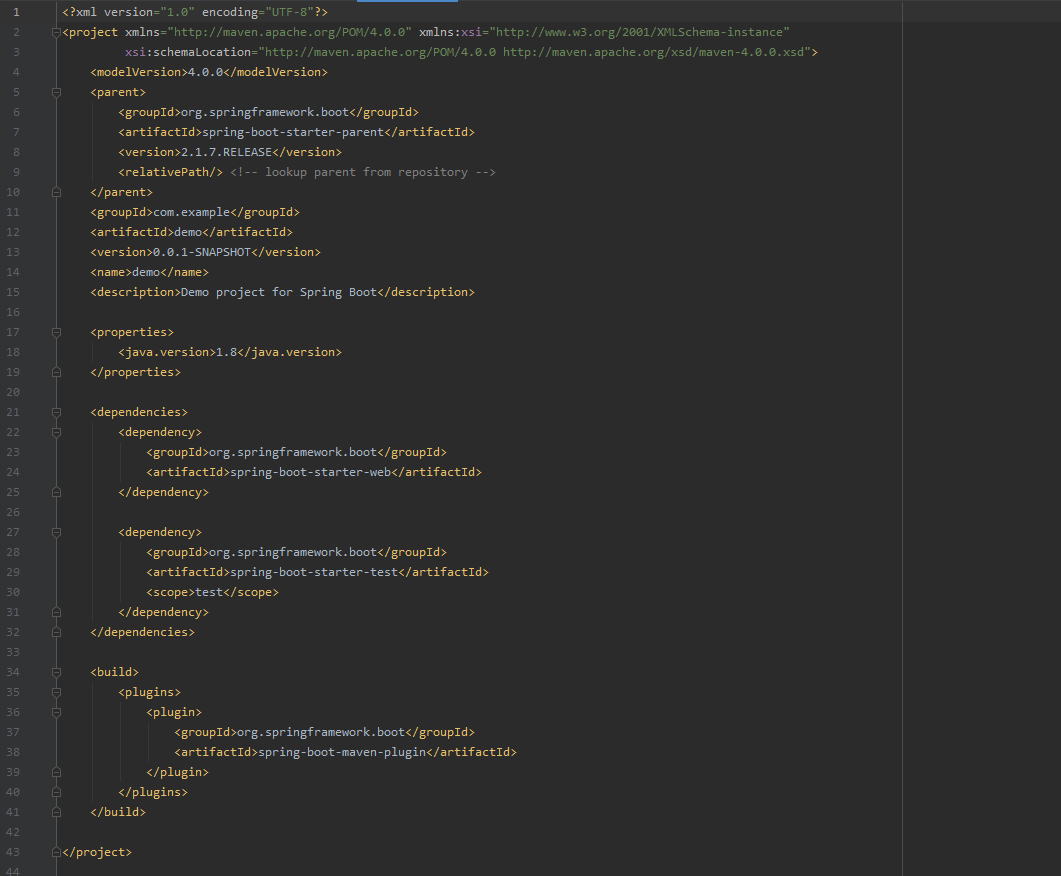This screenshot has width=1061, height=876.
Task: Click the groupId on line 37 inside plugin
Action: click(x=324, y=733)
